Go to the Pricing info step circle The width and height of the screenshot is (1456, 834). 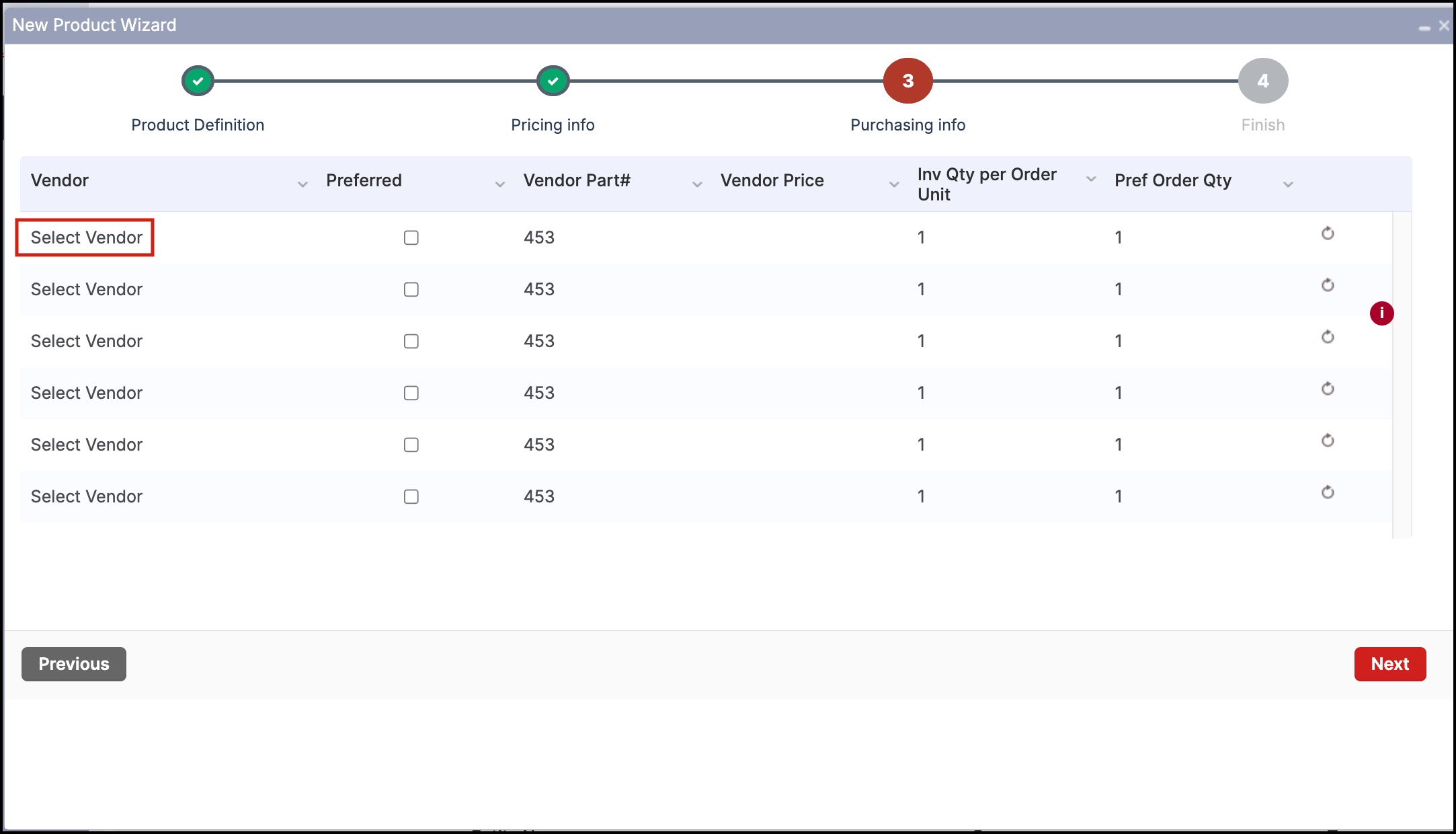click(x=553, y=81)
